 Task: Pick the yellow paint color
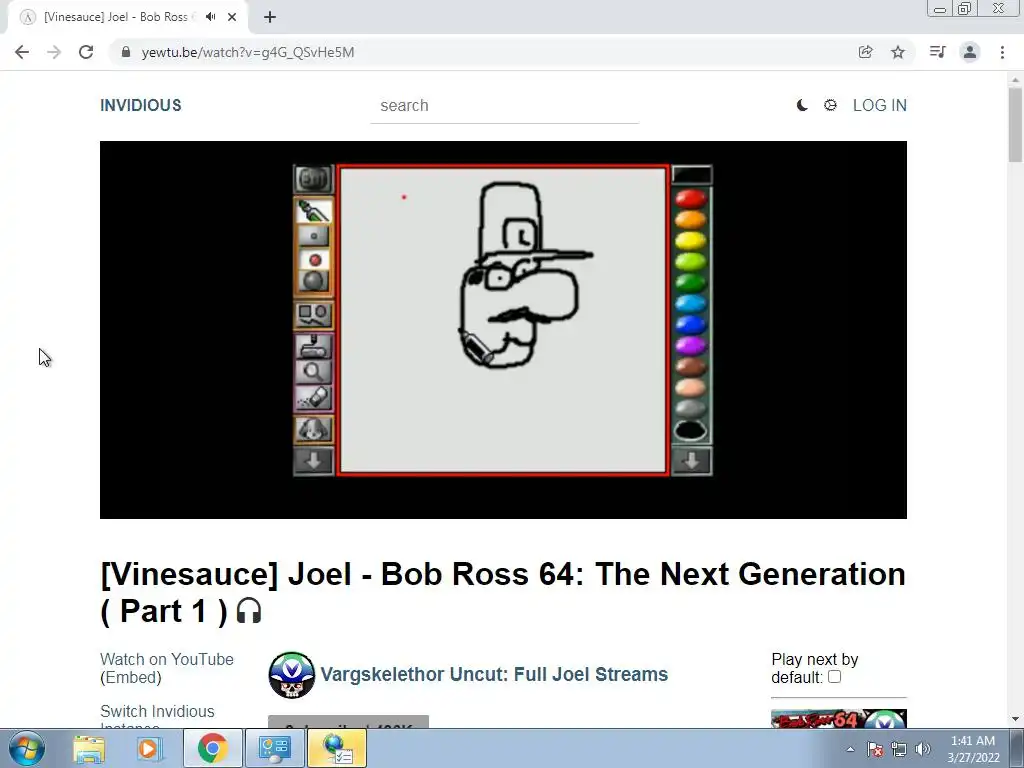(690, 241)
